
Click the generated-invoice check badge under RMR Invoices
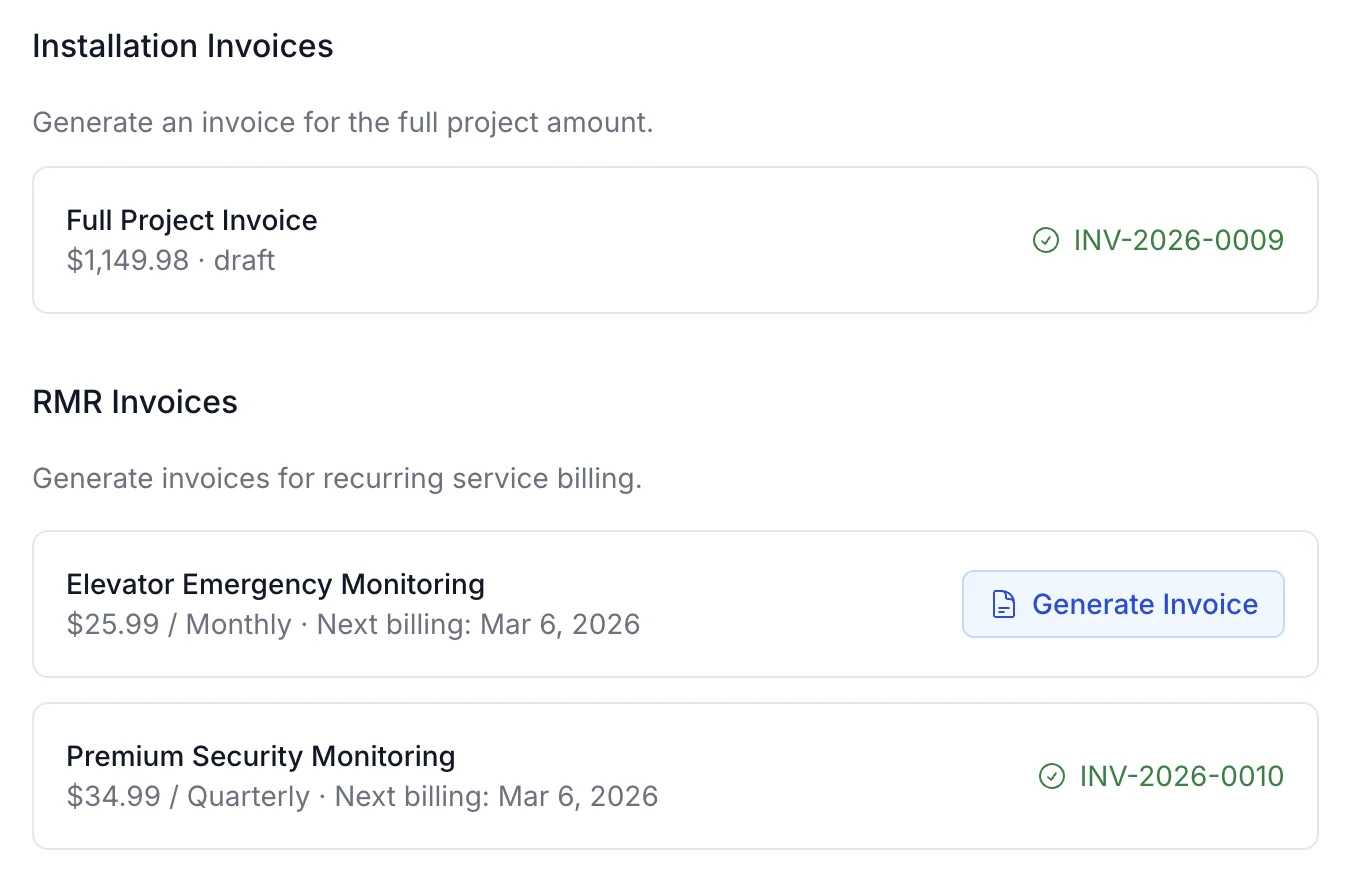point(1052,776)
